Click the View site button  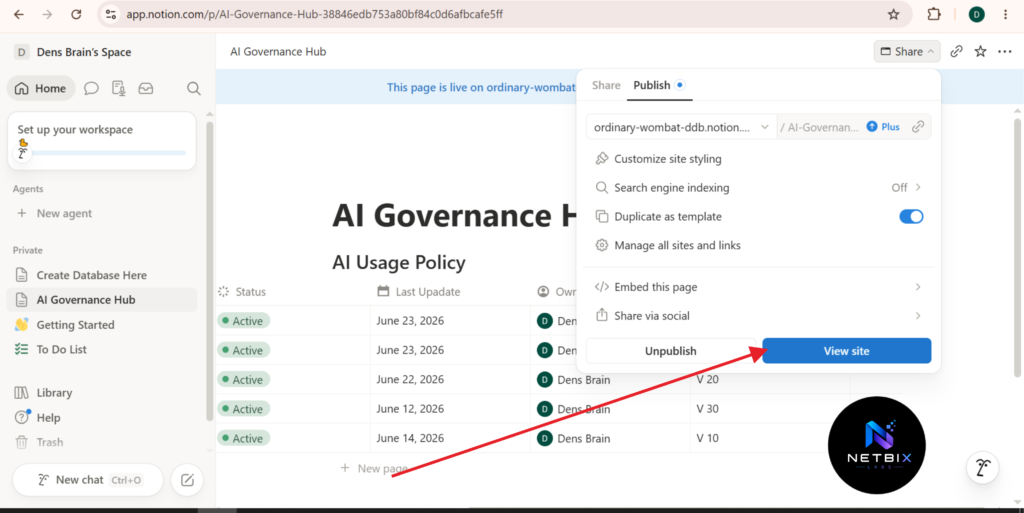pos(846,350)
